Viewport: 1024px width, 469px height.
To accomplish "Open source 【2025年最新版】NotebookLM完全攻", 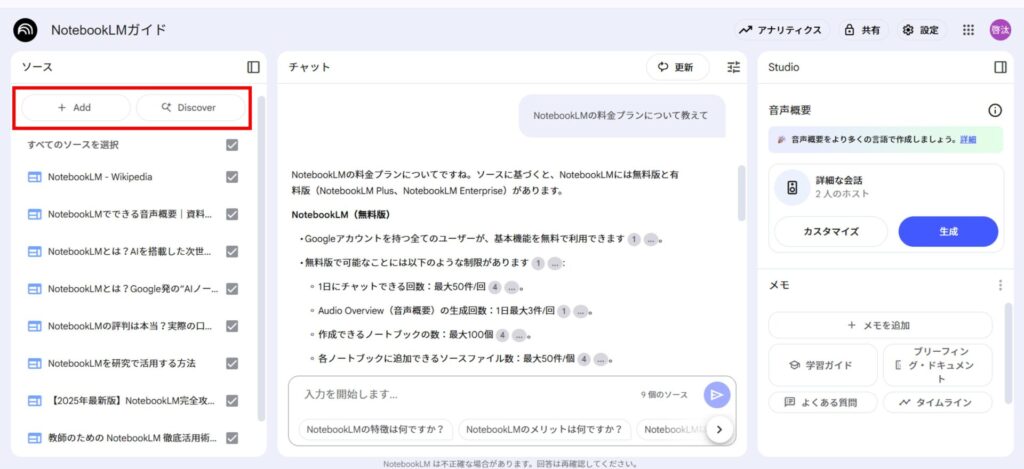I will [132, 400].
